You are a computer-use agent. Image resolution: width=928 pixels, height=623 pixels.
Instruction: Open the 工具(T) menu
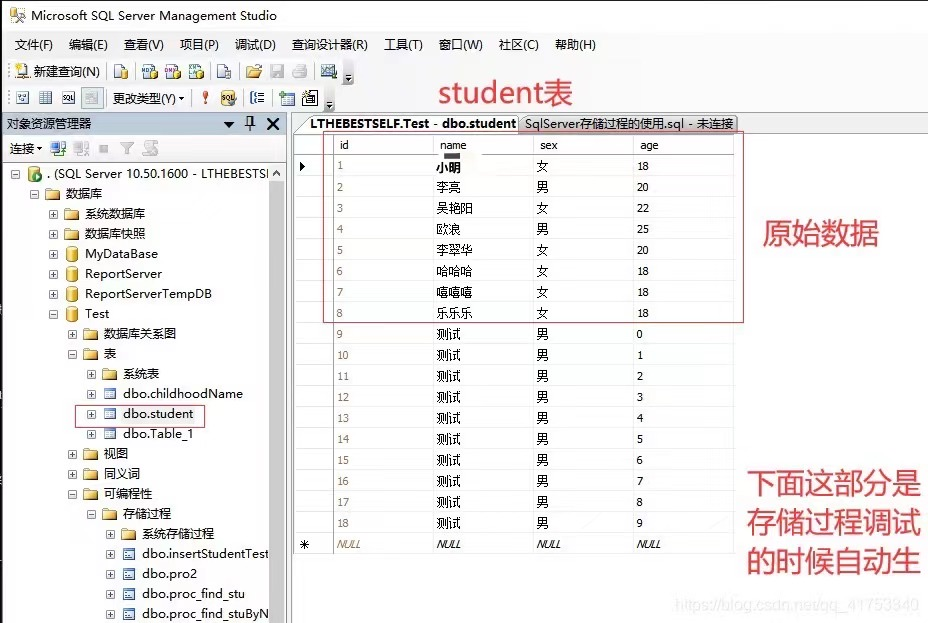403,45
